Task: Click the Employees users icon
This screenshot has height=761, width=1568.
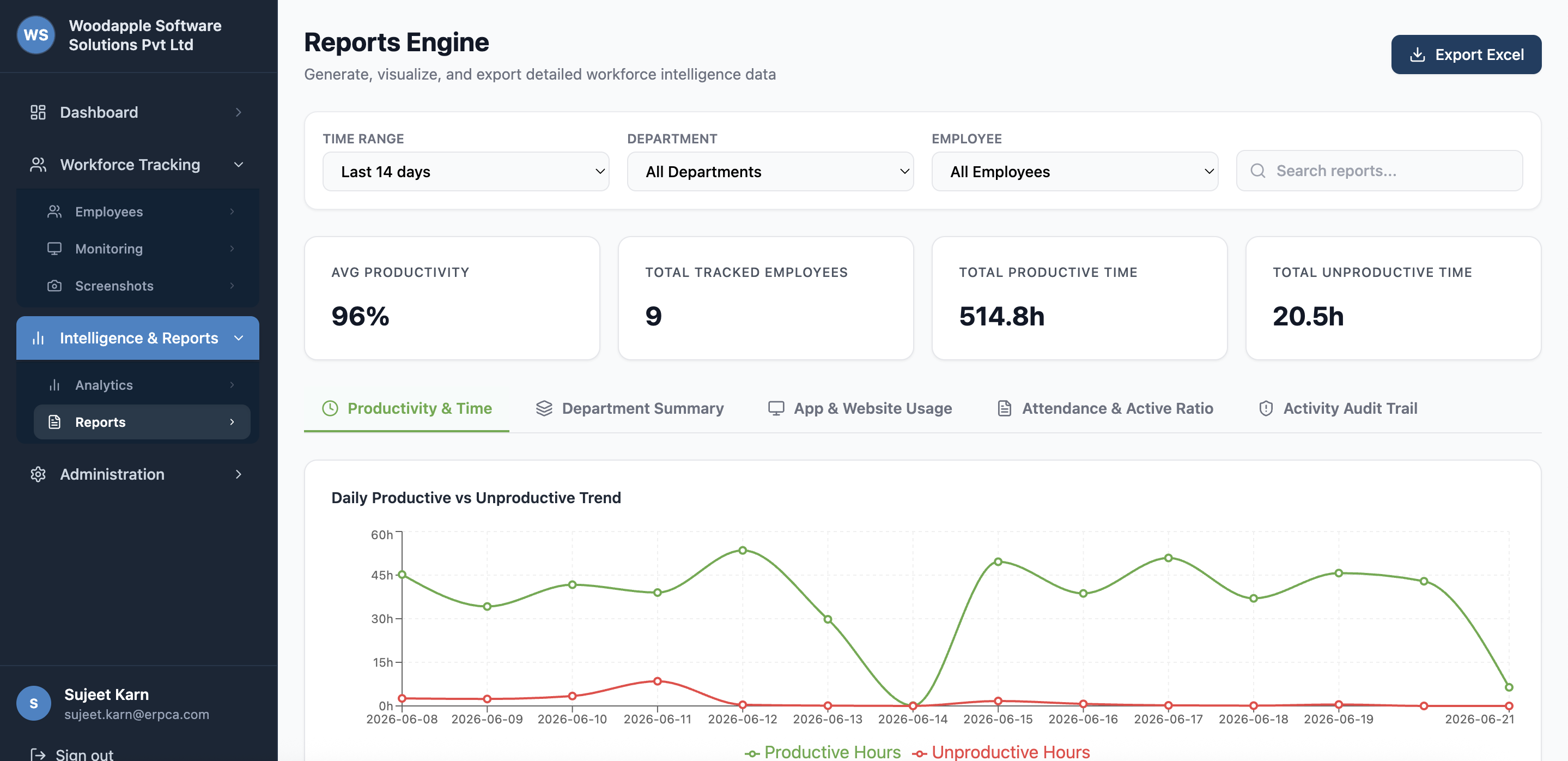Action: (54, 212)
